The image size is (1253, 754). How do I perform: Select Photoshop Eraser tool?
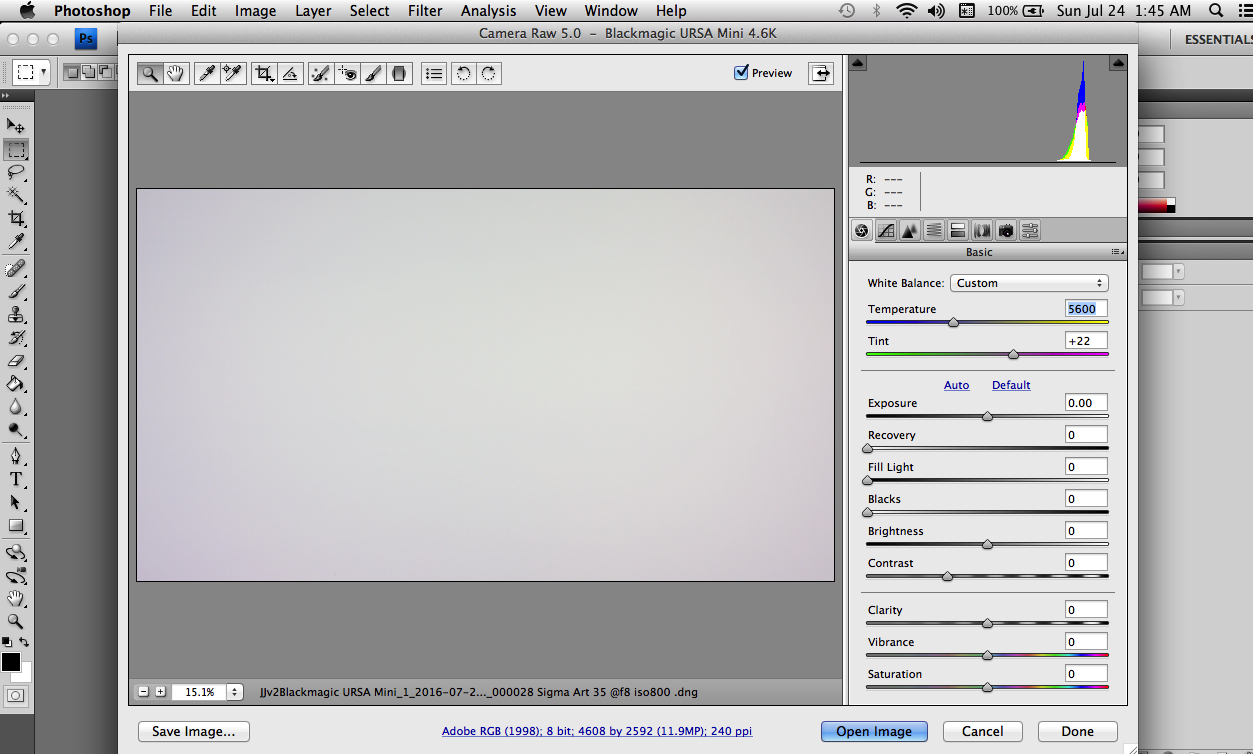point(16,361)
